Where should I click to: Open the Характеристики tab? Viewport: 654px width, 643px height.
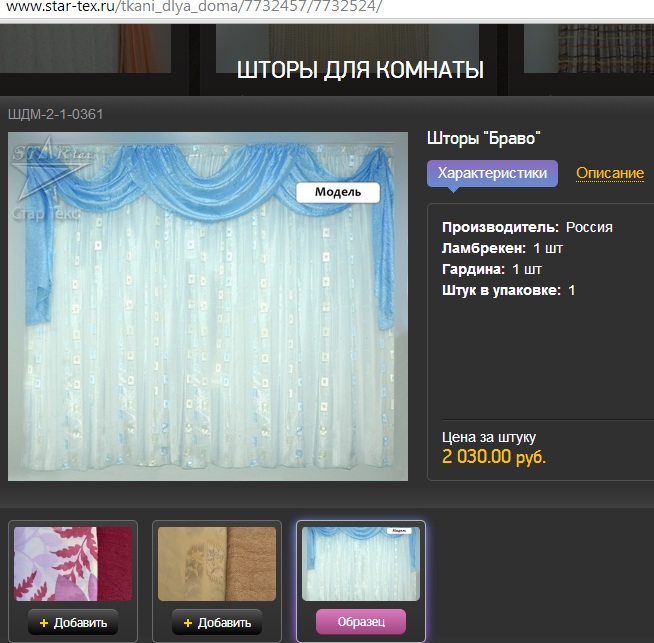pyautogui.click(x=492, y=173)
